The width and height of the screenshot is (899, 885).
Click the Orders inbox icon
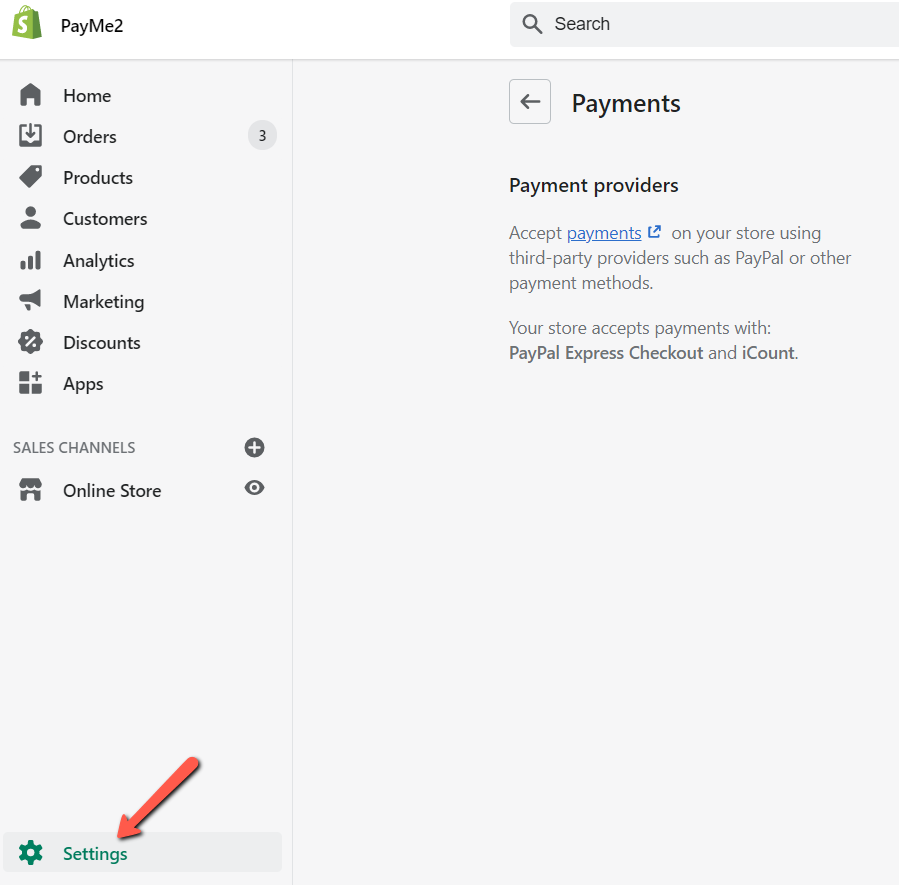(31, 136)
